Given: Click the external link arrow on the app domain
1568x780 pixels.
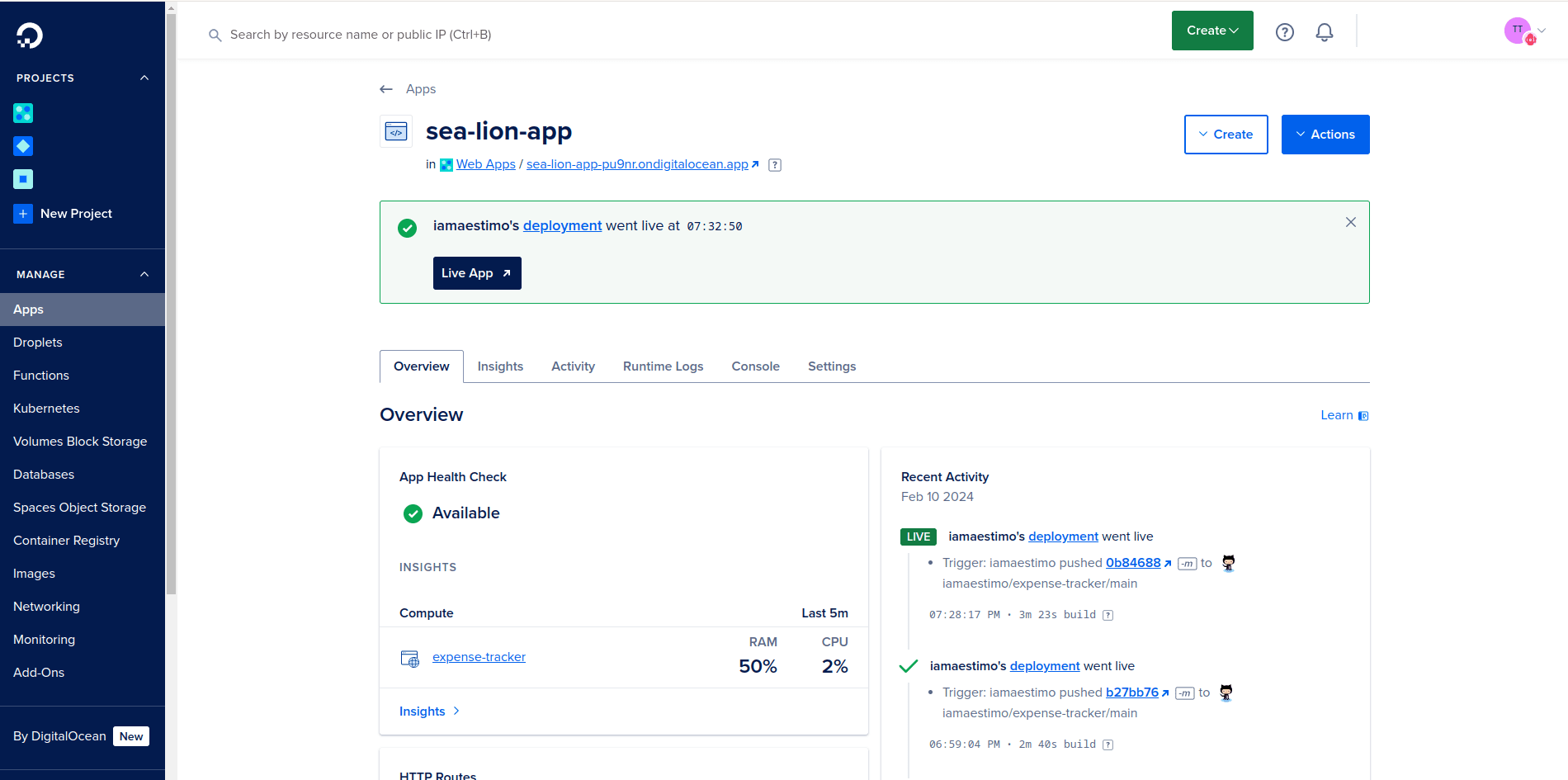Looking at the screenshot, I should pos(755,164).
